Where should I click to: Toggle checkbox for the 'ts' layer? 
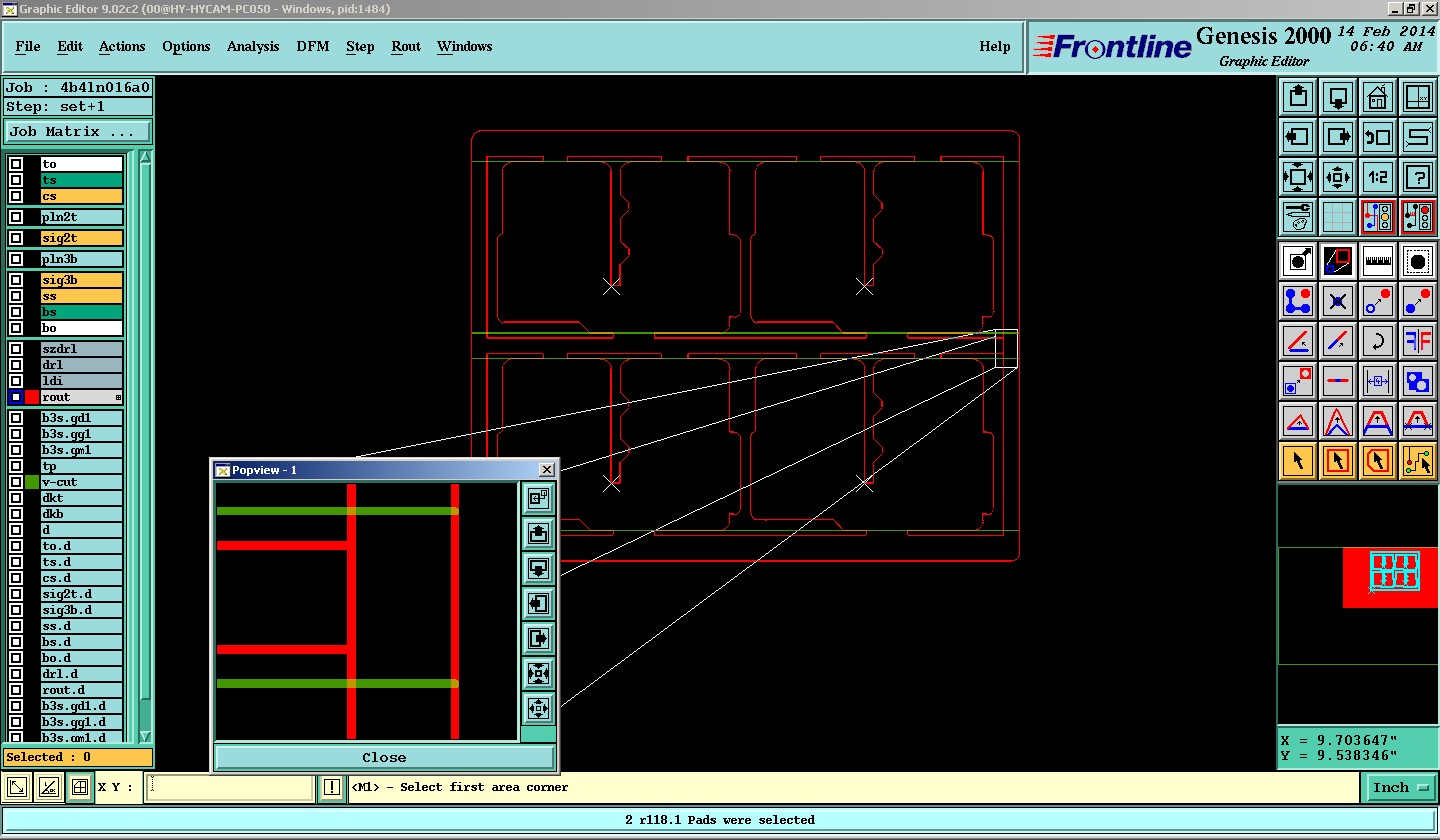pos(16,180)
